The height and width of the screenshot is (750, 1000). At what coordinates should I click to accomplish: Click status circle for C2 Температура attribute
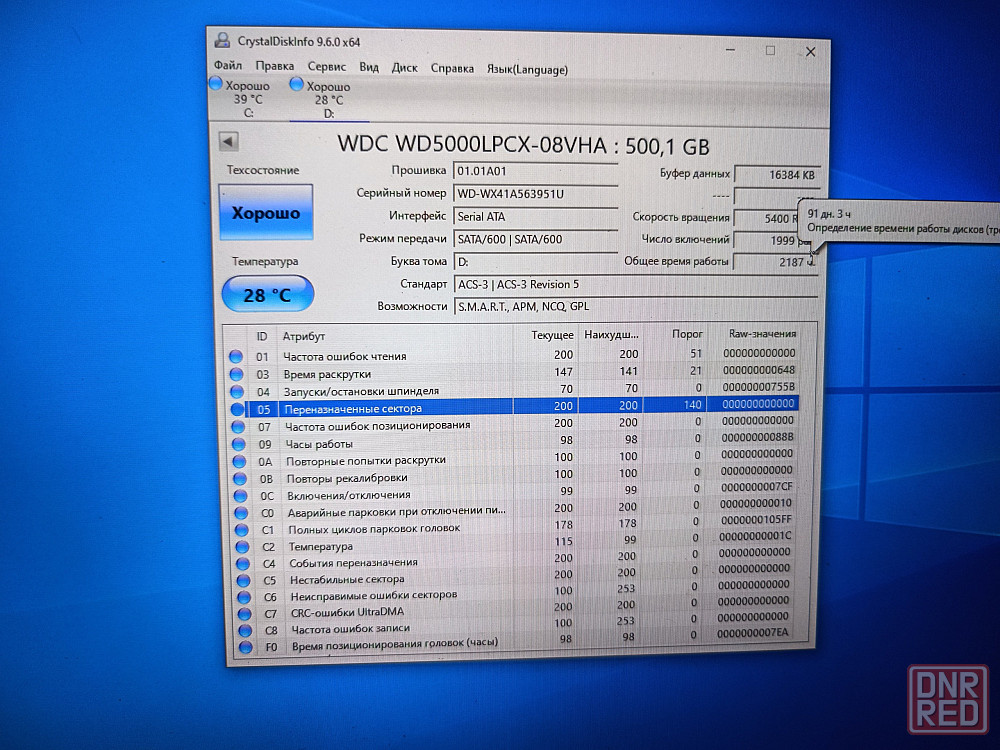pyautogui.click(x=242, y=547)
